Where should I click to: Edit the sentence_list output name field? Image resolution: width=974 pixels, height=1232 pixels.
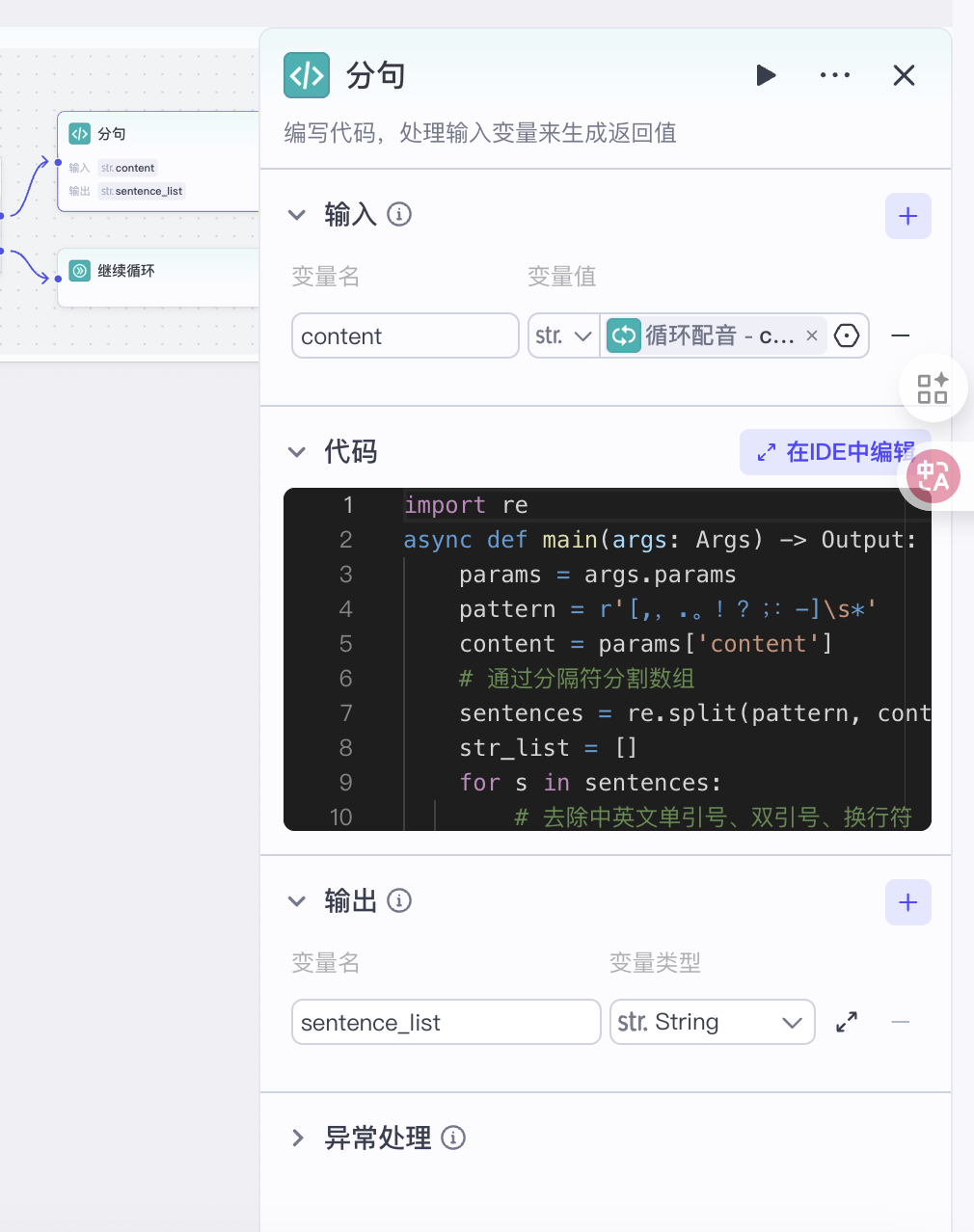tap(446, 1022)
